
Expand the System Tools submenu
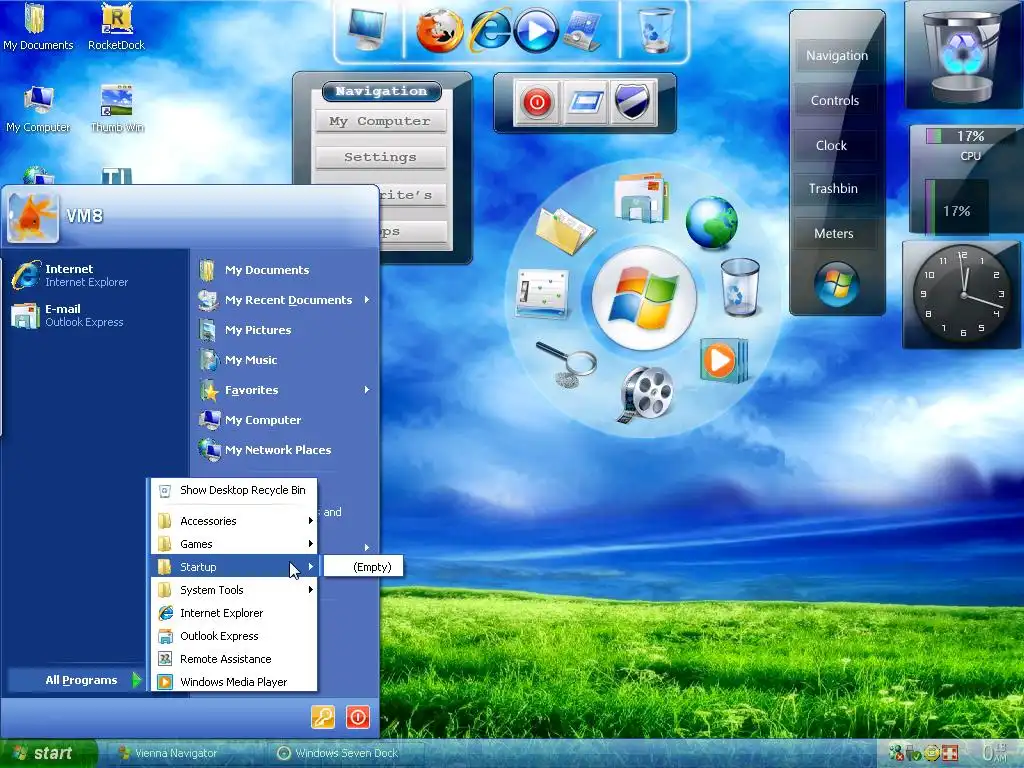coord(234,590)
